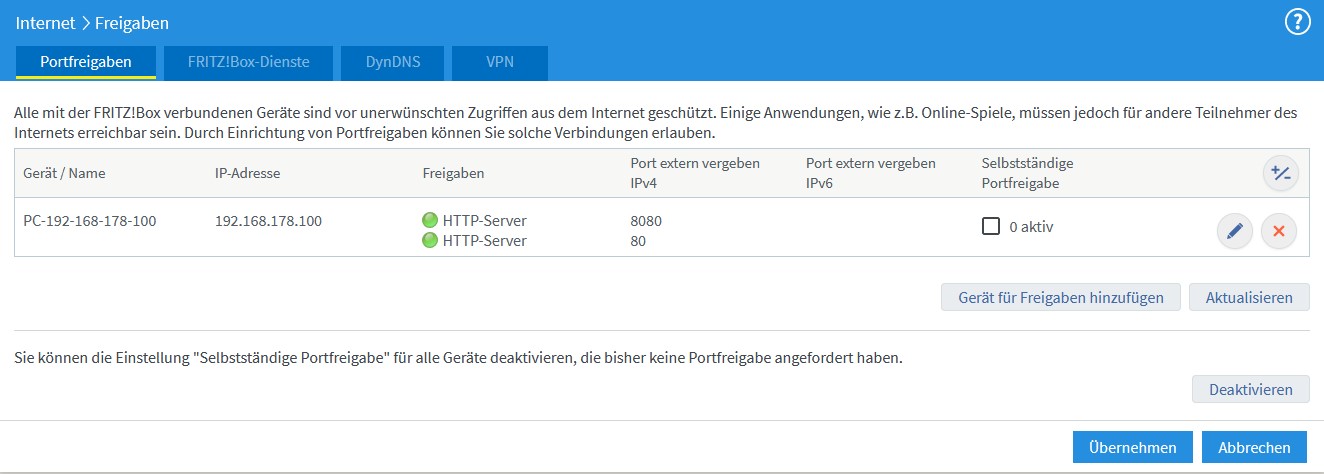Viewport: 1324px width, 474px height.
Task: Toggle the Selbstständige Portfreigabe checkbox
Action: point(991,227)
